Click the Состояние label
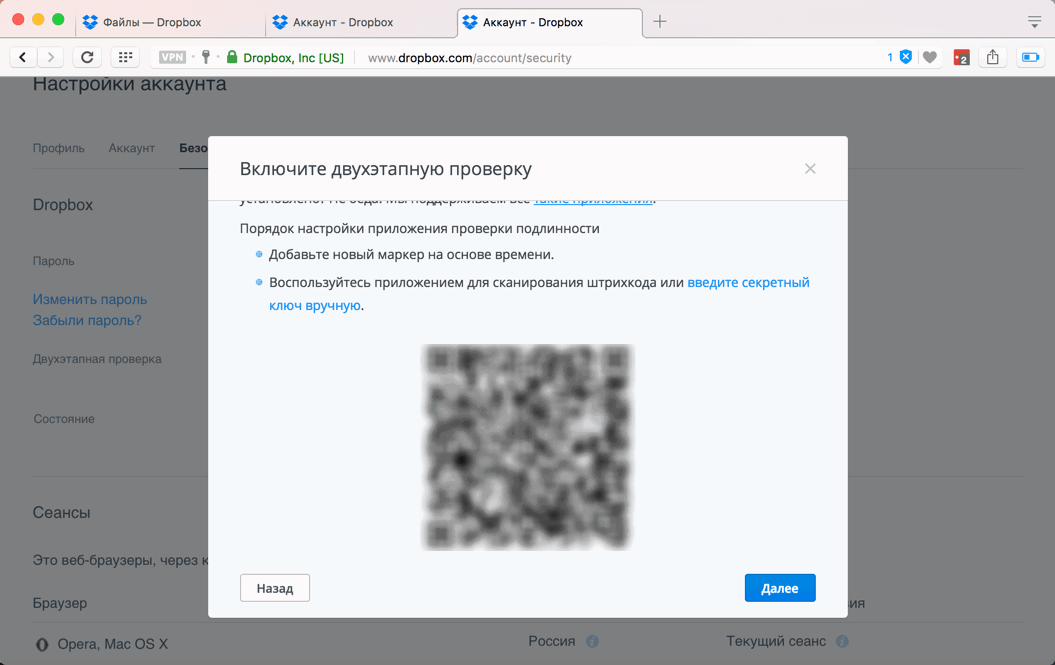This screenshot has width=1055, height=665. 64,419
